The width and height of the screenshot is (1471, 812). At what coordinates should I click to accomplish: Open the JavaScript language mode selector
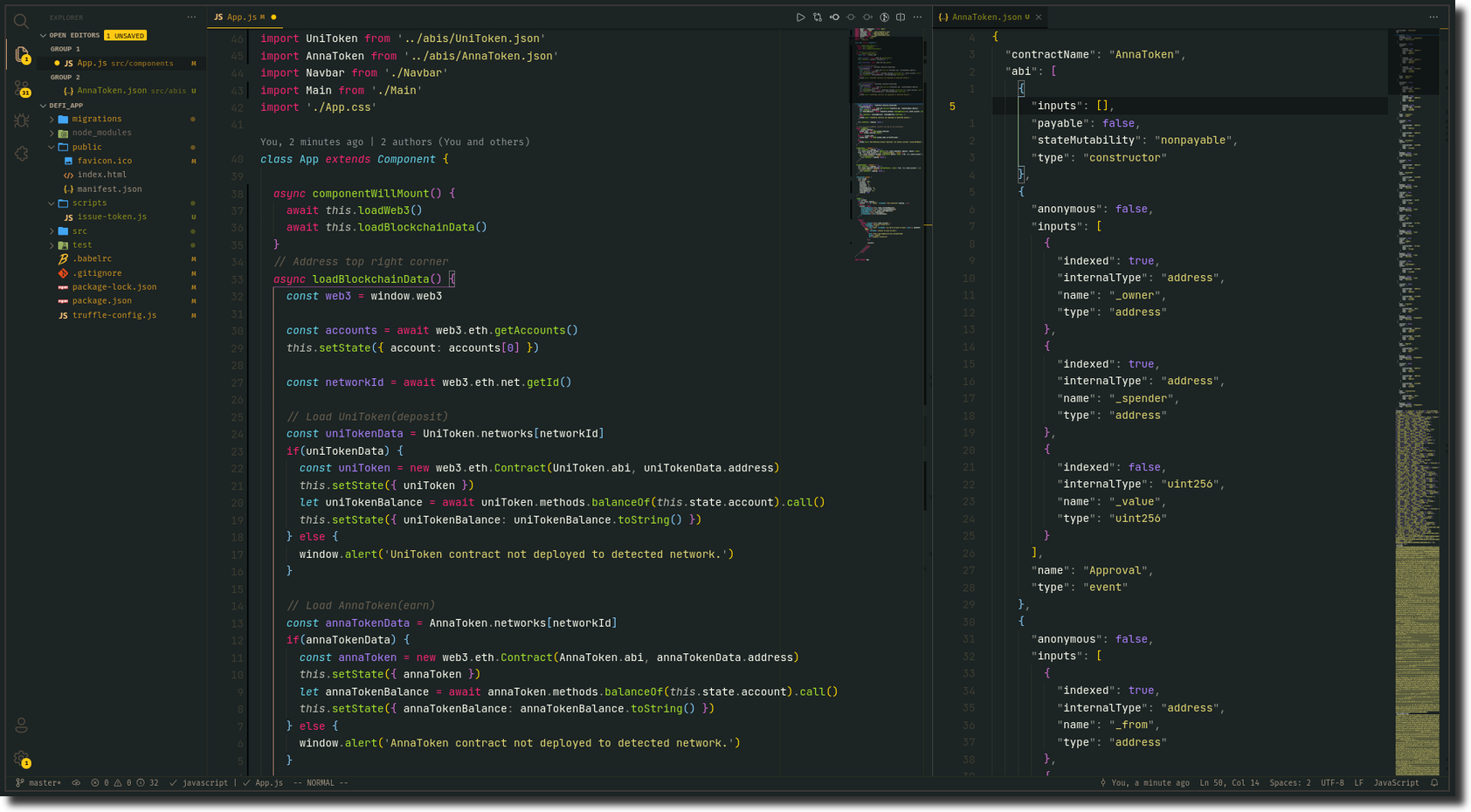click(1396, 782)
